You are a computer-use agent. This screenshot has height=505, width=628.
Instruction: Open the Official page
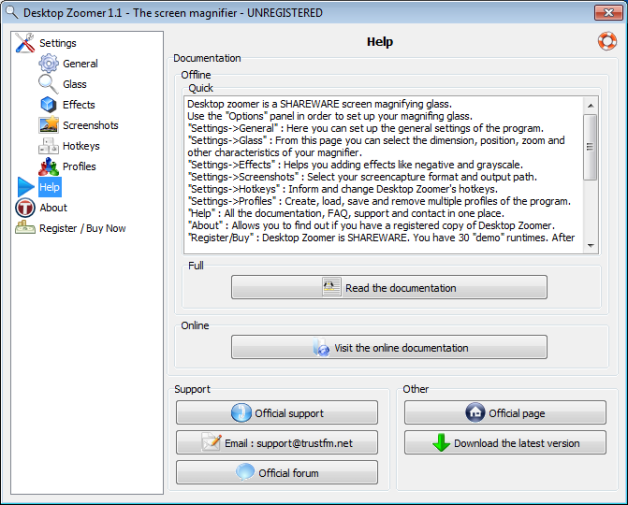click(x=505, y=412)
